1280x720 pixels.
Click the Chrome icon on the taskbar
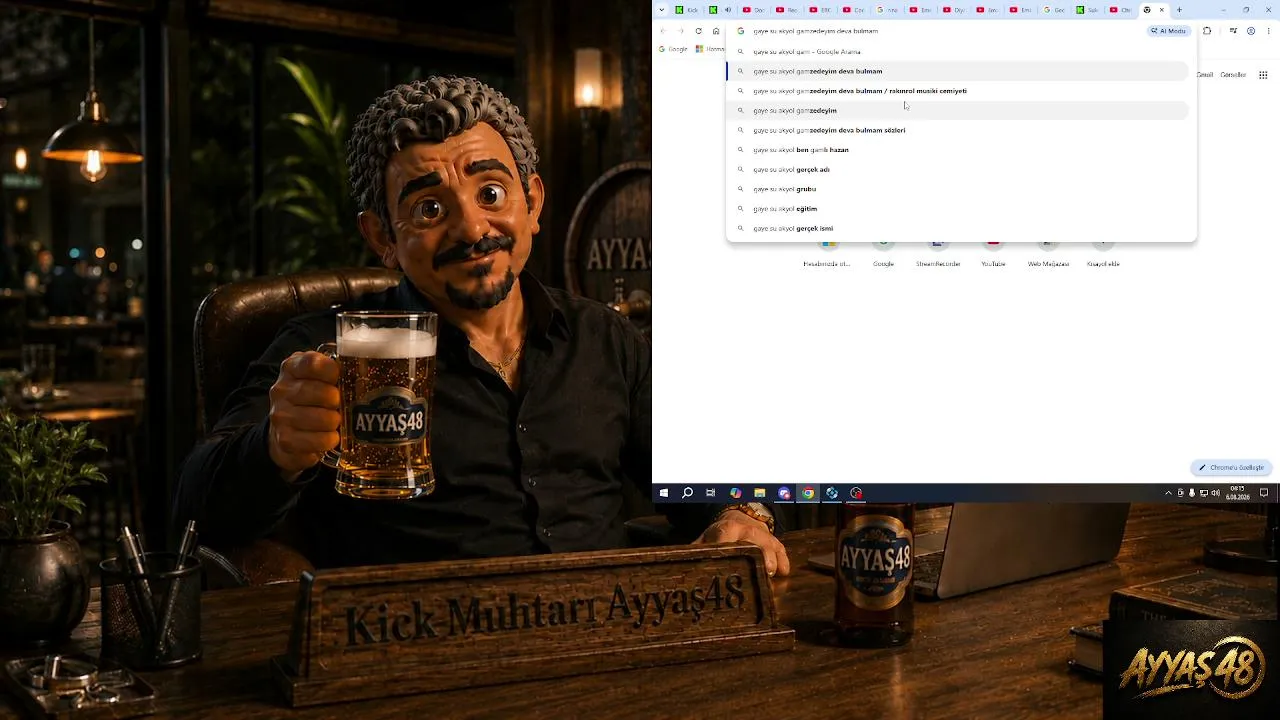tap(808, 493)
